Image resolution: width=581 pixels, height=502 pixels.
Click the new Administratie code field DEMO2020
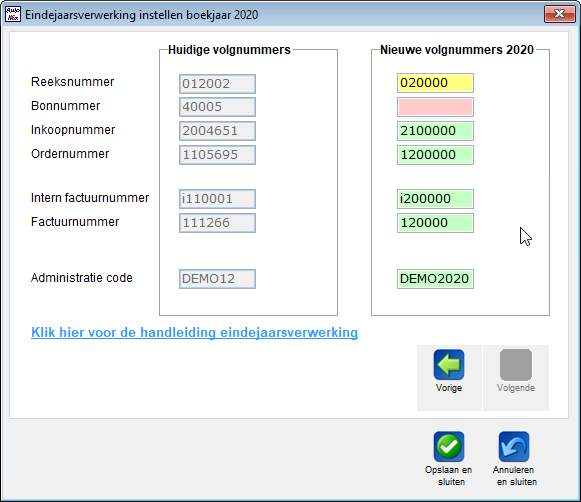[435, 279]
